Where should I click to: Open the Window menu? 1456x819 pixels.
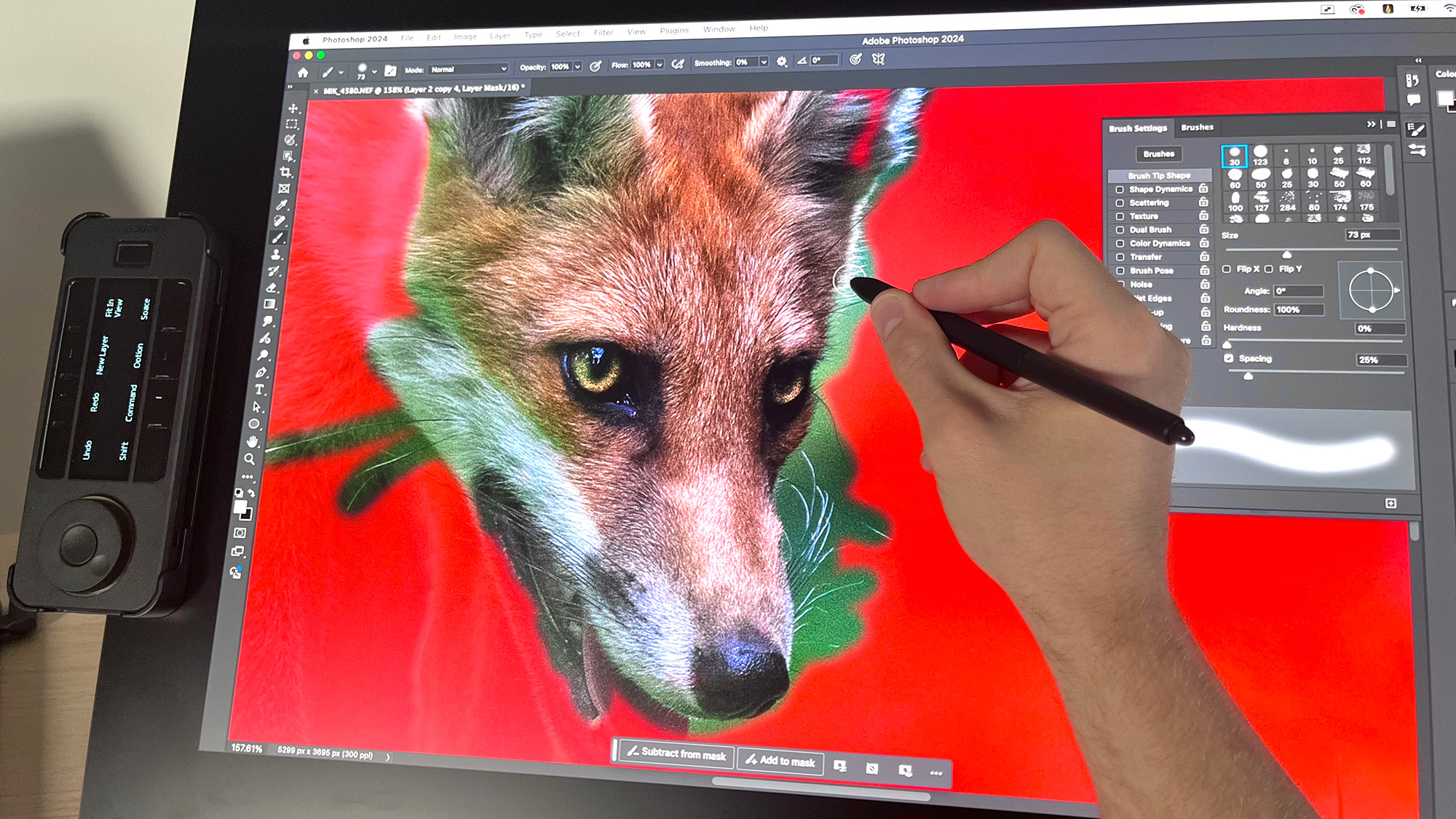[719, 30]
